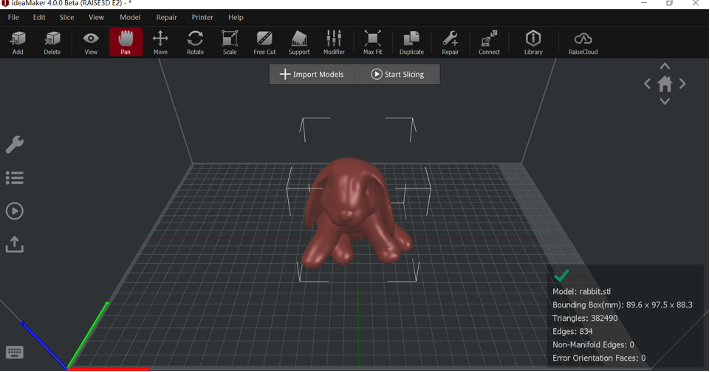
Task: Expand the model list sidebar panel
Action: 14,178
